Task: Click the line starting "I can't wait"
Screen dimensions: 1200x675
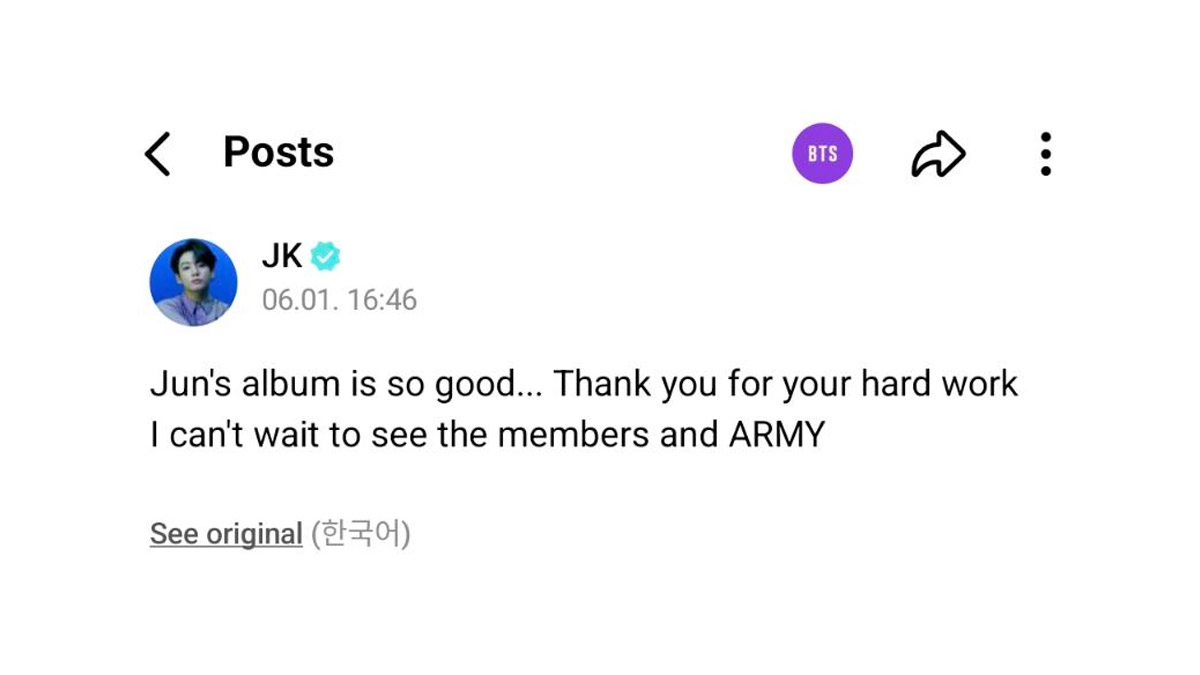Action: pos(487,435)
